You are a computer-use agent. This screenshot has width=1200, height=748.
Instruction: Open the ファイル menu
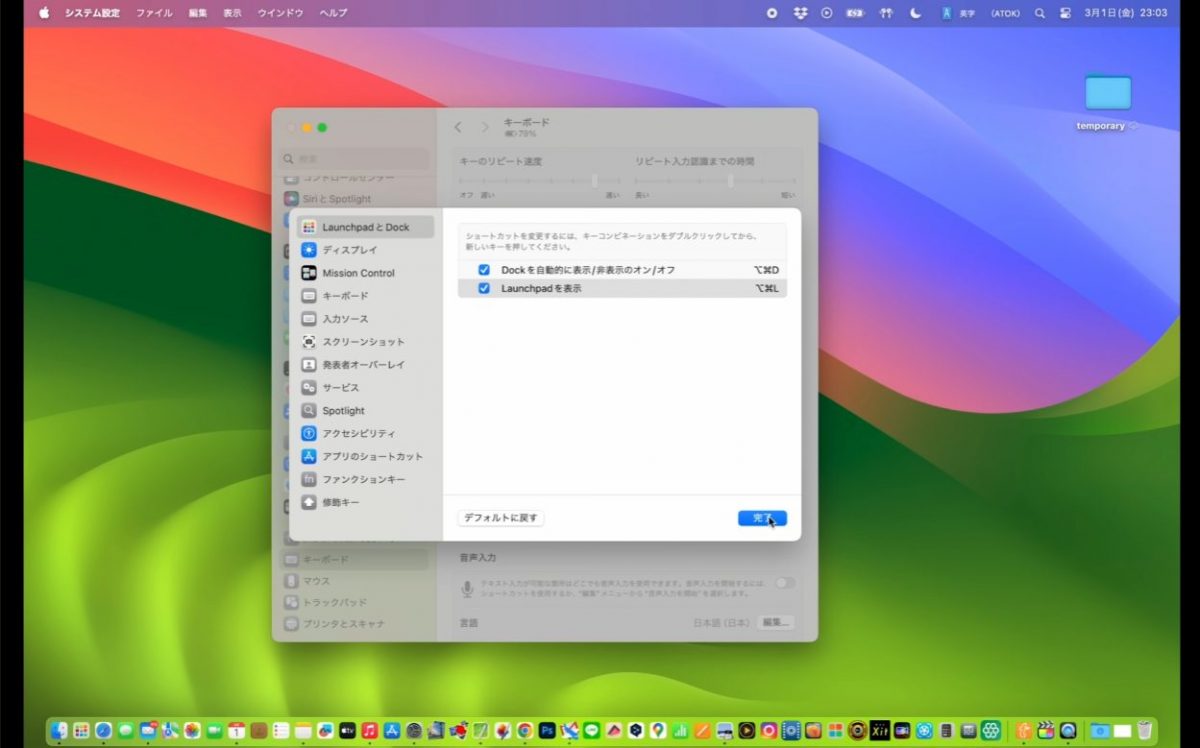(154, 13)
